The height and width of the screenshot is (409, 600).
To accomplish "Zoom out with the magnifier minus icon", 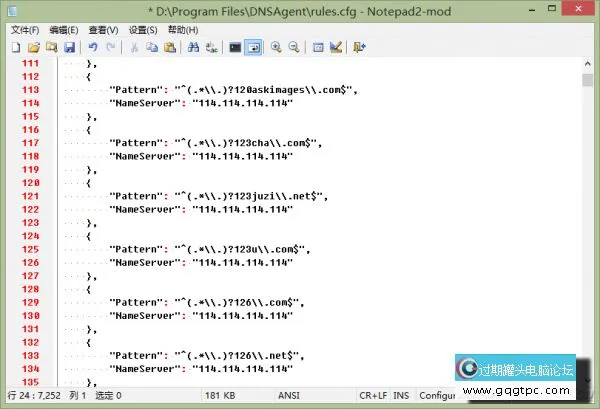I will 294,47.
